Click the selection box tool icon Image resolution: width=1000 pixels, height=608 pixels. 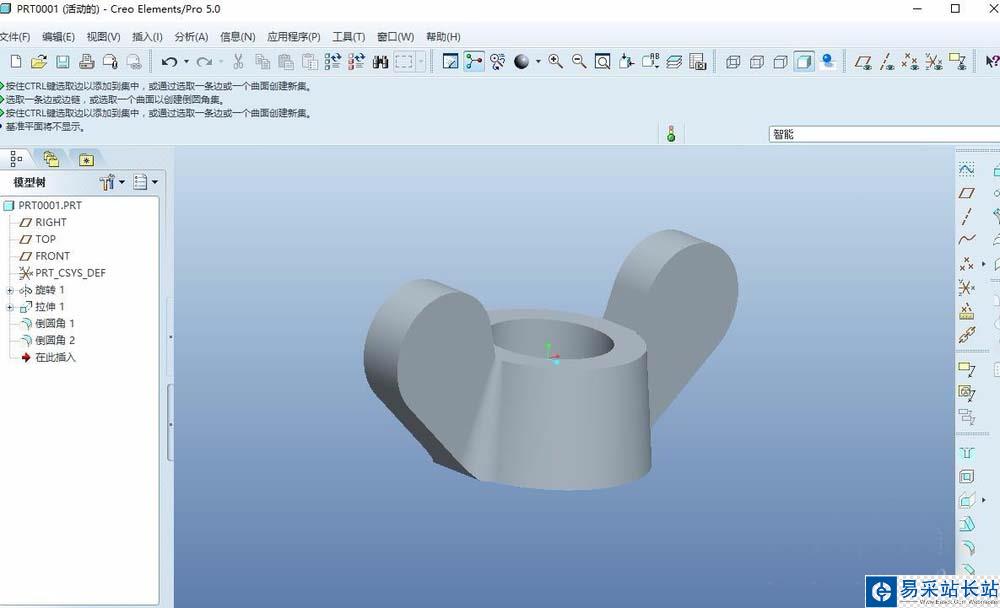point(404,62)
